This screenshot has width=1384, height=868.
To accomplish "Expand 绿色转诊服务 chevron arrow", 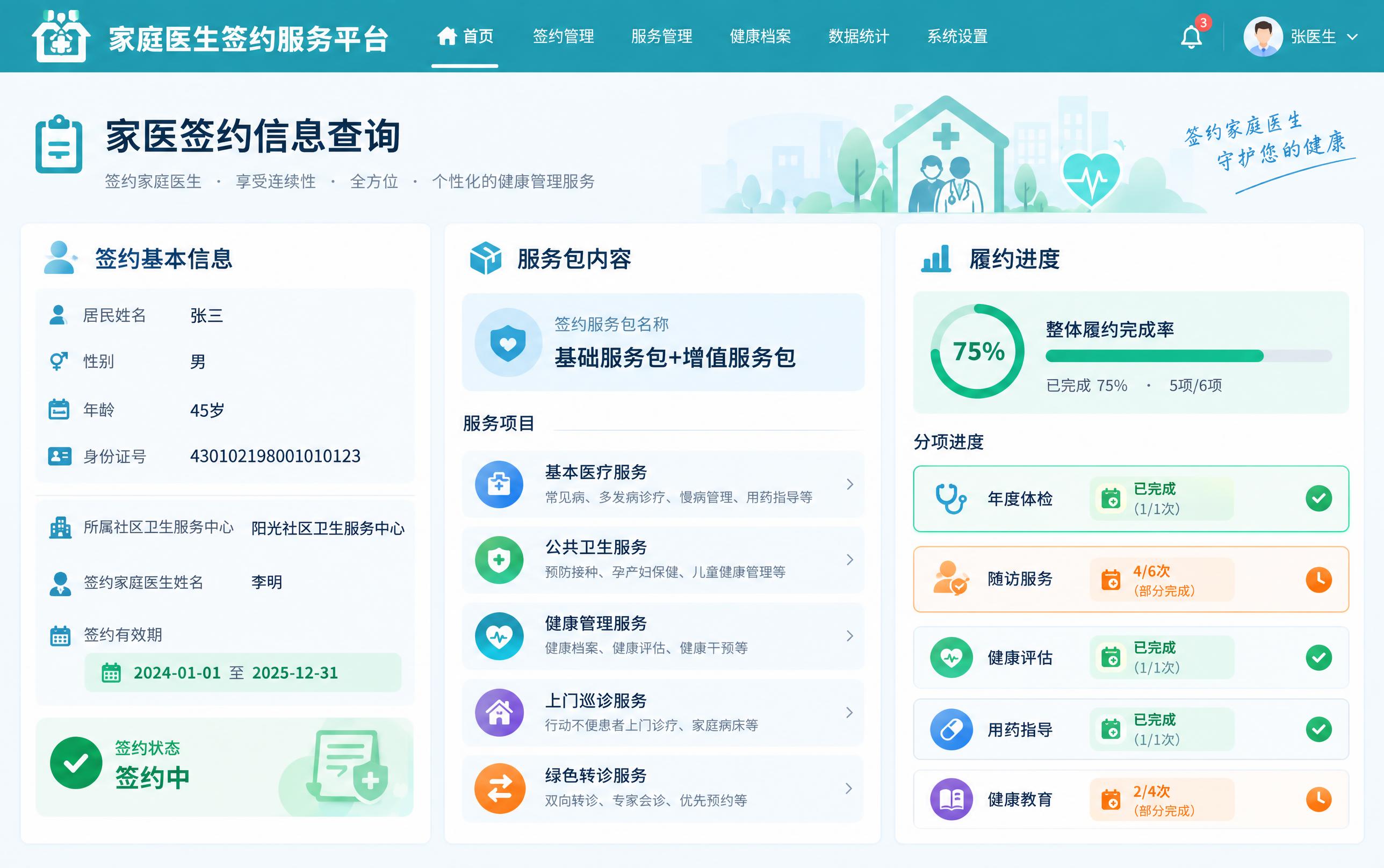I will tap(849, 788).
